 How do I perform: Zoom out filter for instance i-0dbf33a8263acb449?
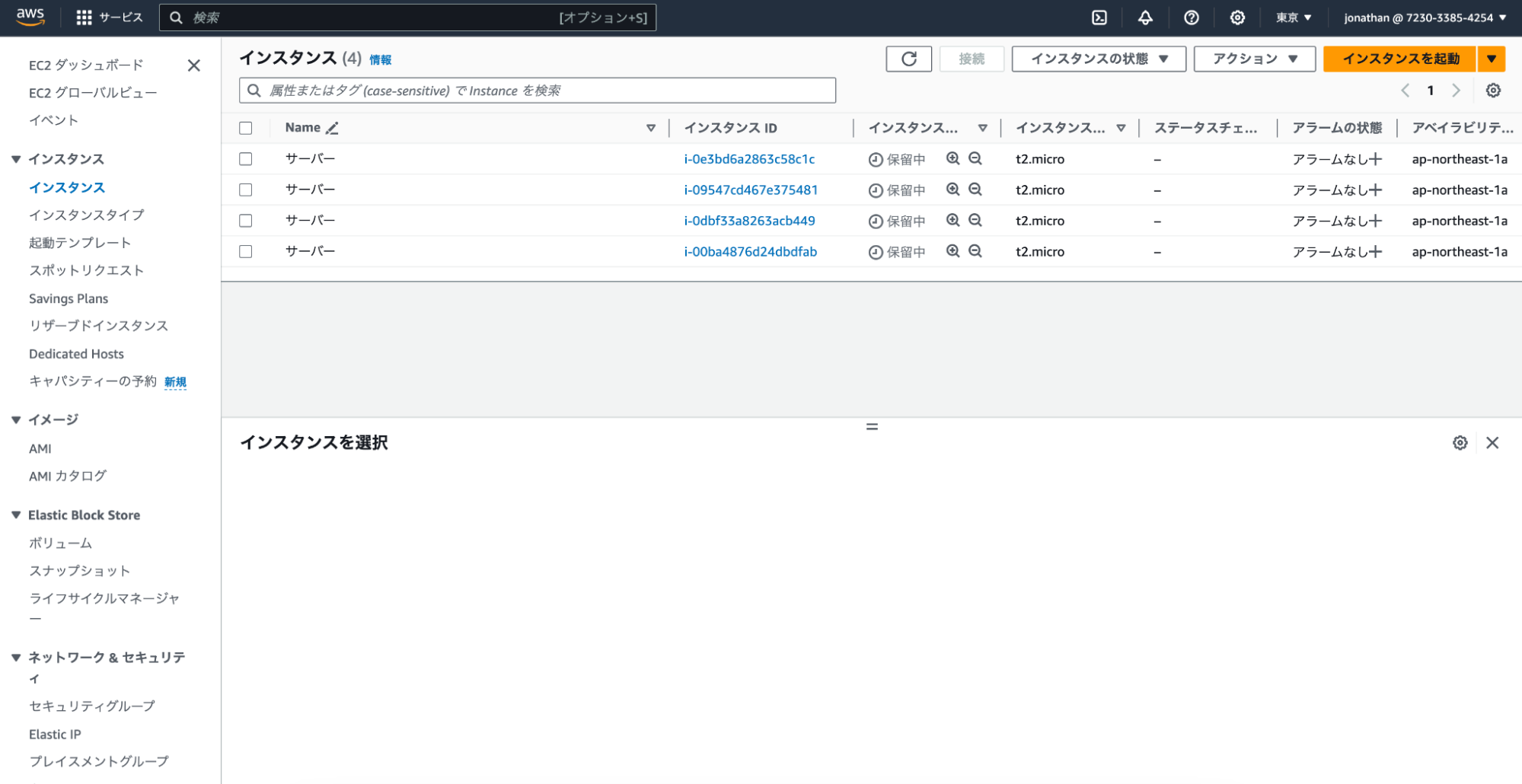(975, 220)
